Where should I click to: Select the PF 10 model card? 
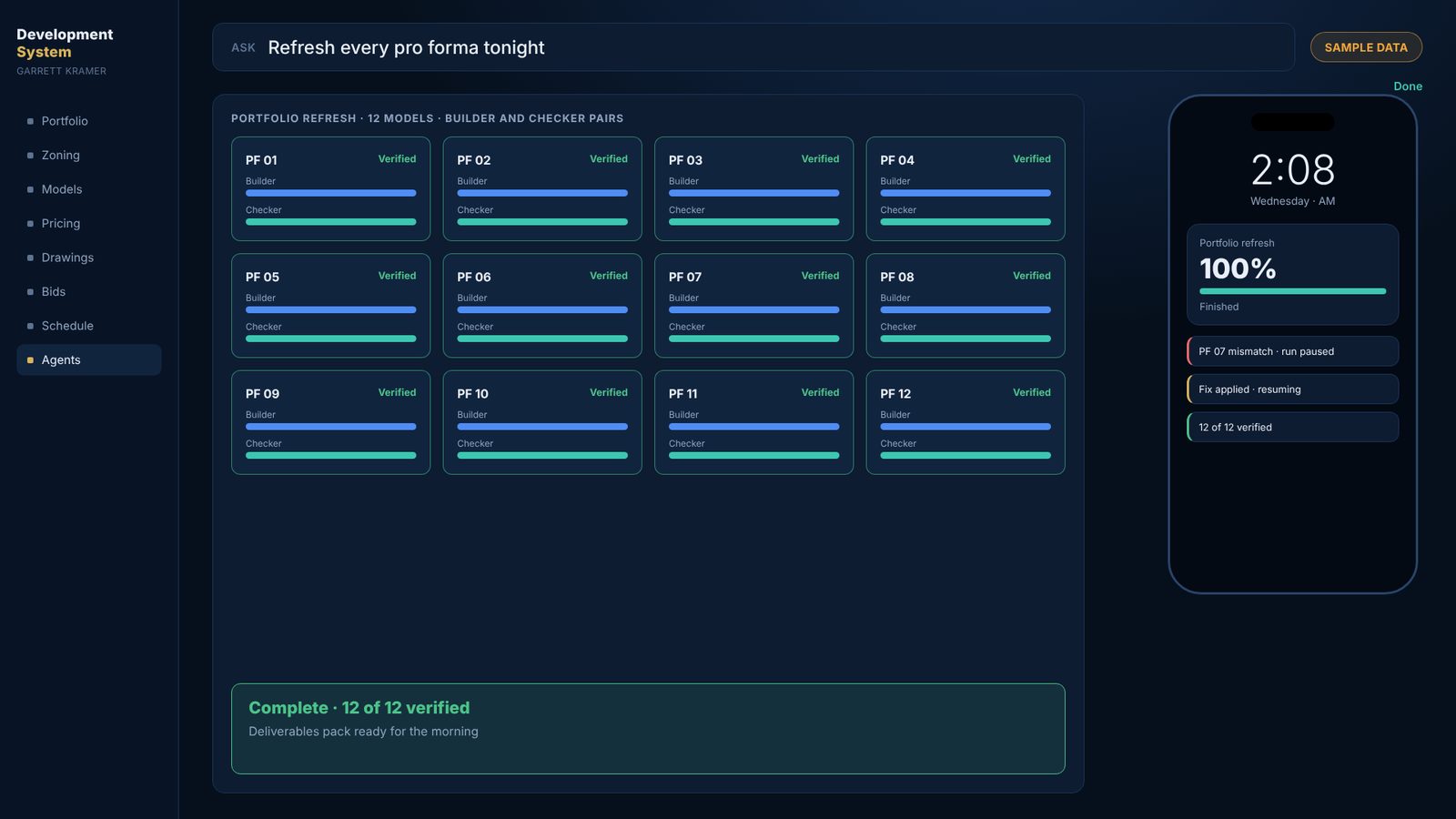[542, 422]
